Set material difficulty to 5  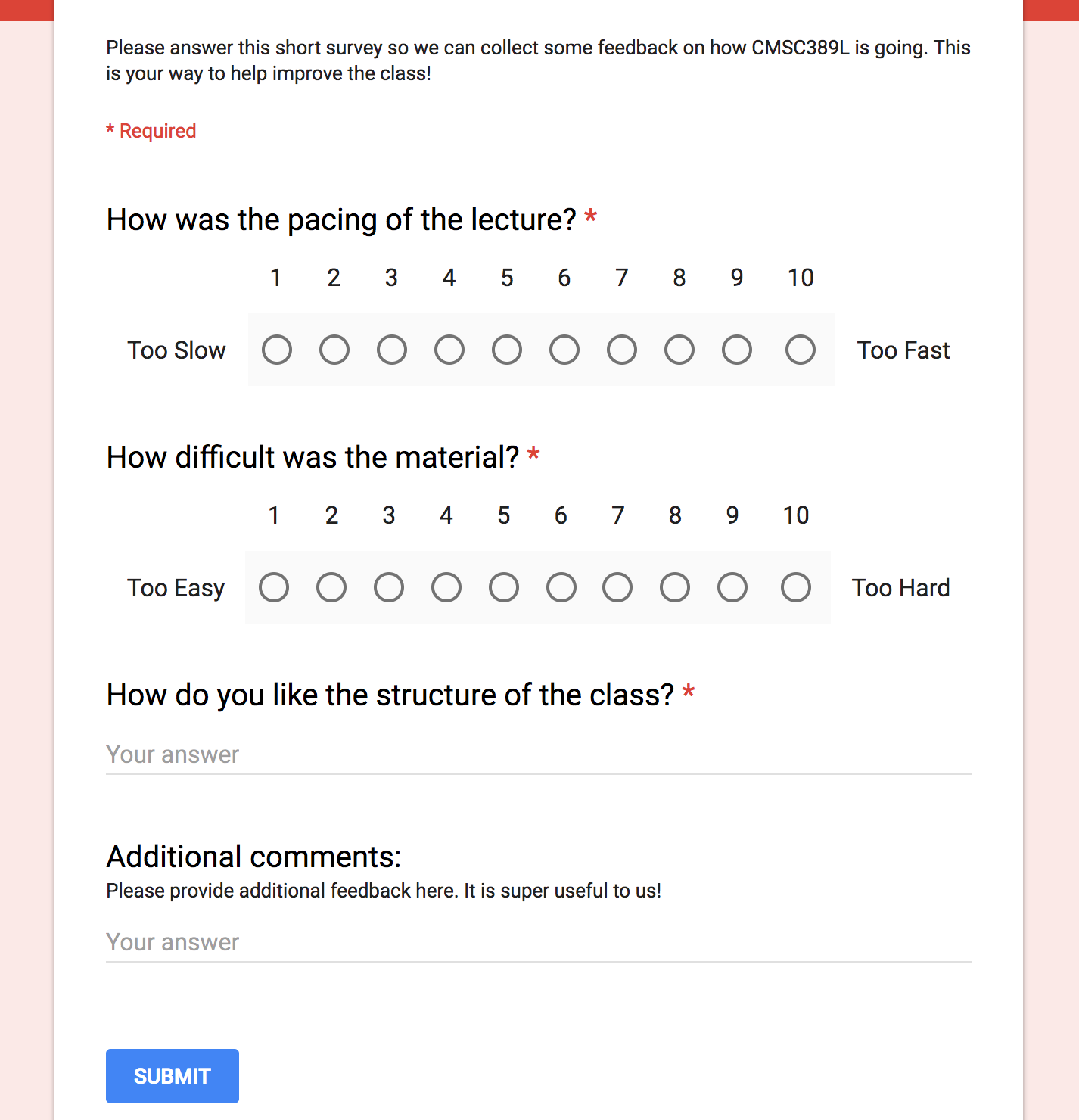[504, 587]
